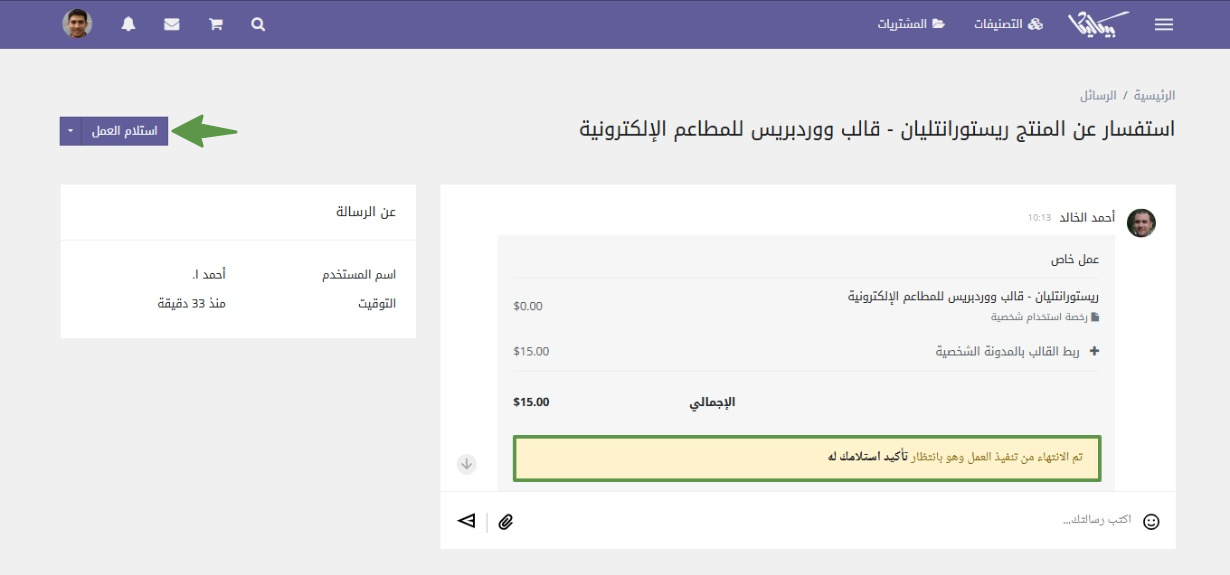The width and height of the screenshot is (1230, 575).
Task: Click the منذ 33 دقيقة timestamp
Action: click(192, 303)
